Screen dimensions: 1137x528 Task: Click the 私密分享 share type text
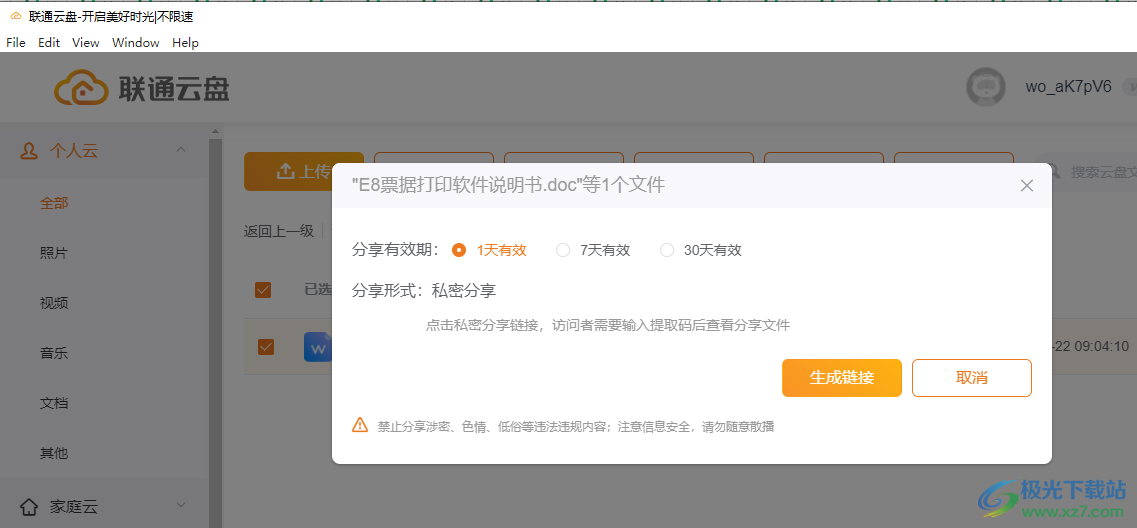tap(463, 292)
